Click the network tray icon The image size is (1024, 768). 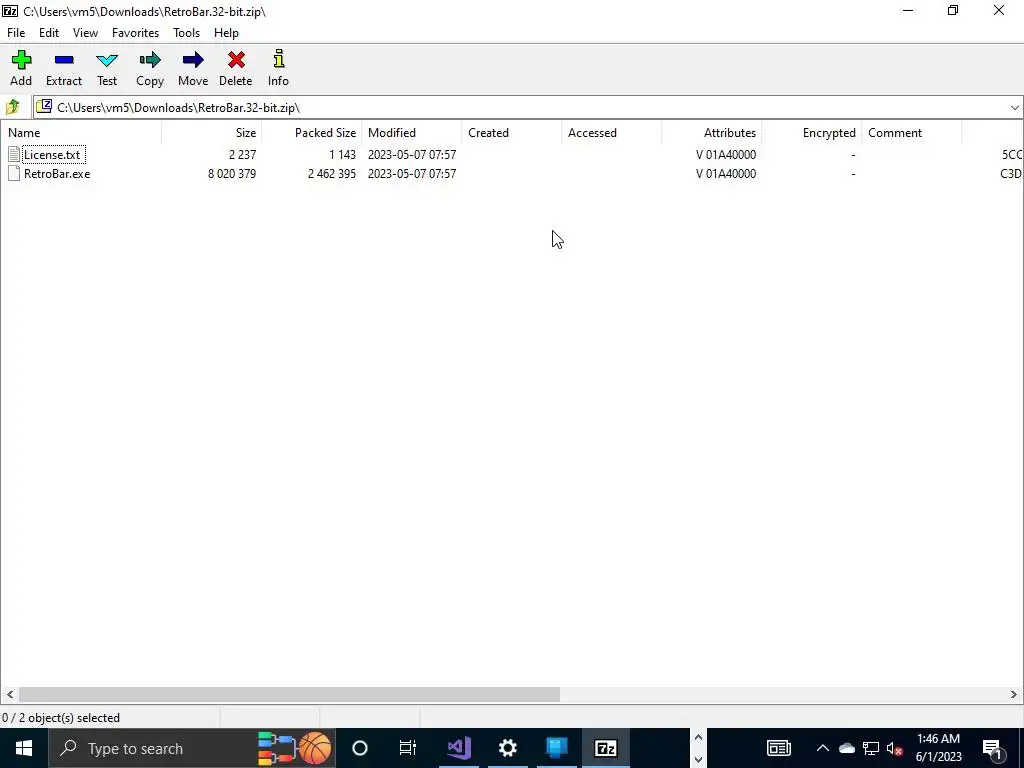[x=871, y=748]
